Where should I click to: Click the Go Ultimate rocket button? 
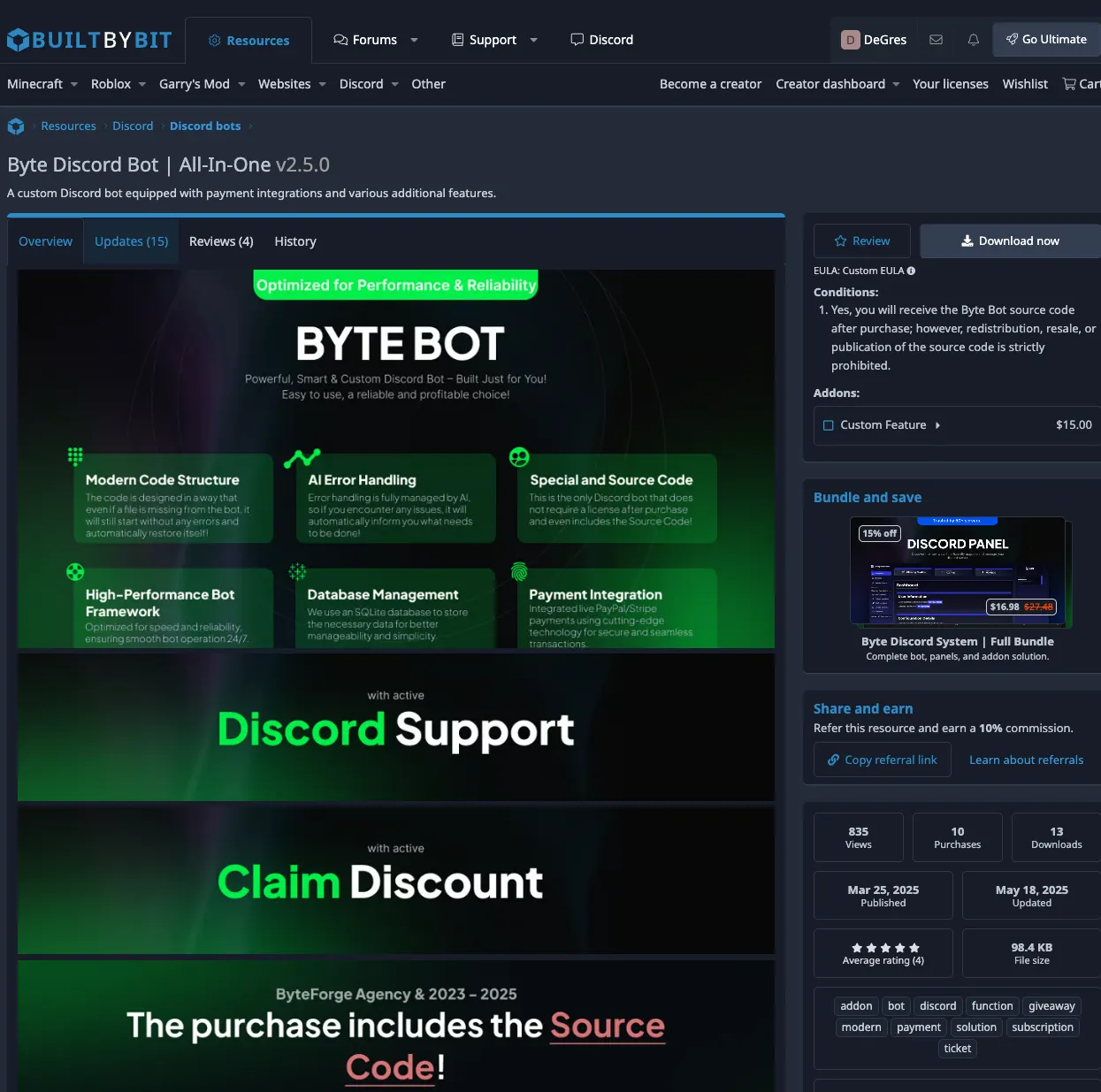click(1046, 40)
